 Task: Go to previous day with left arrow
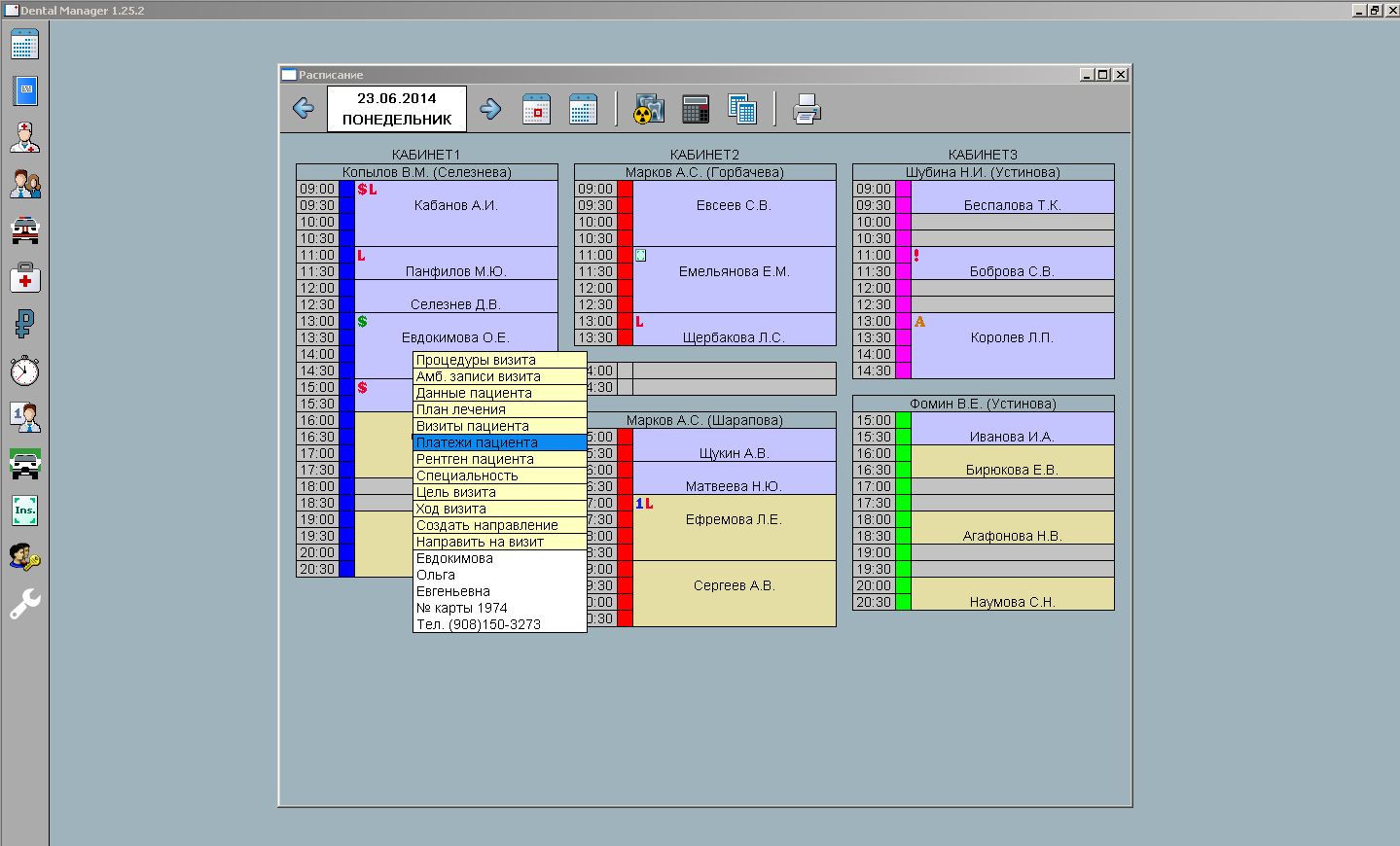tap(304, 109)
